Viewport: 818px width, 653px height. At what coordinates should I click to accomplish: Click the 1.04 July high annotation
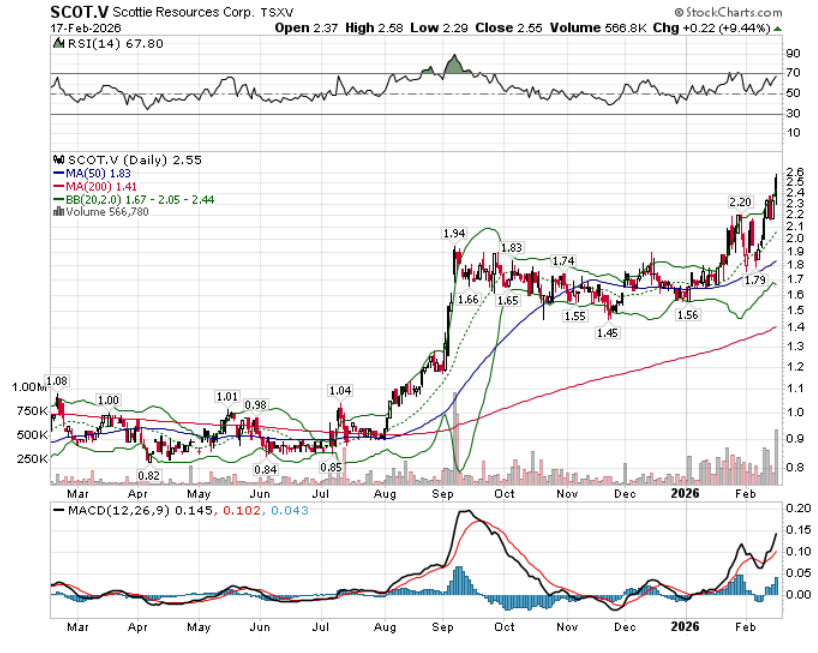(x=340, y=390)
